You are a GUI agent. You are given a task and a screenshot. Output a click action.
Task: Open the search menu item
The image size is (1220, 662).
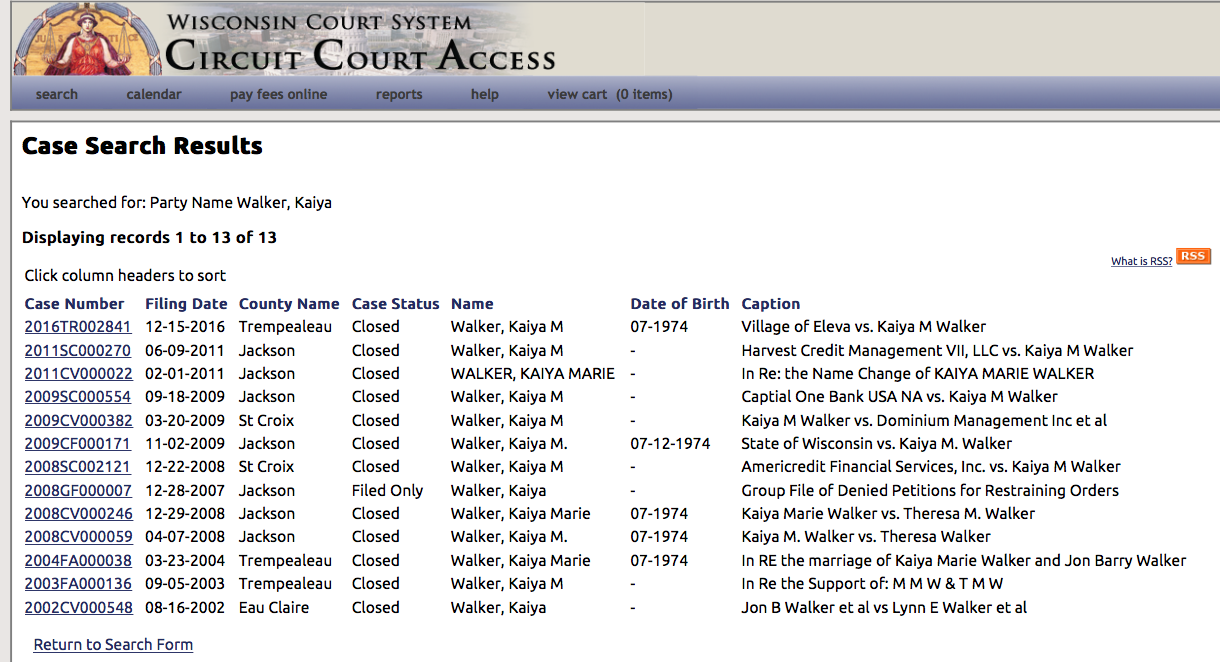pos(56,94)
